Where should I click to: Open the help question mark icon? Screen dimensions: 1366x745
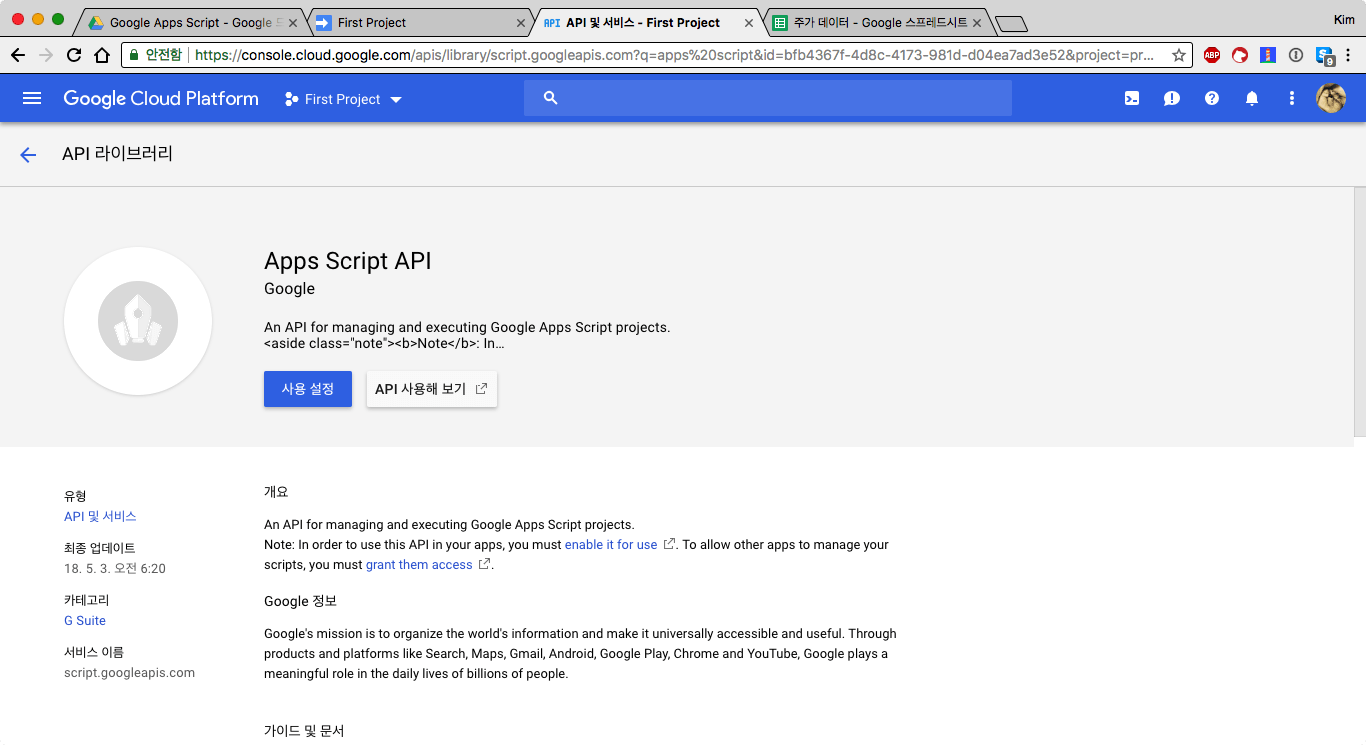[1212, 98]
